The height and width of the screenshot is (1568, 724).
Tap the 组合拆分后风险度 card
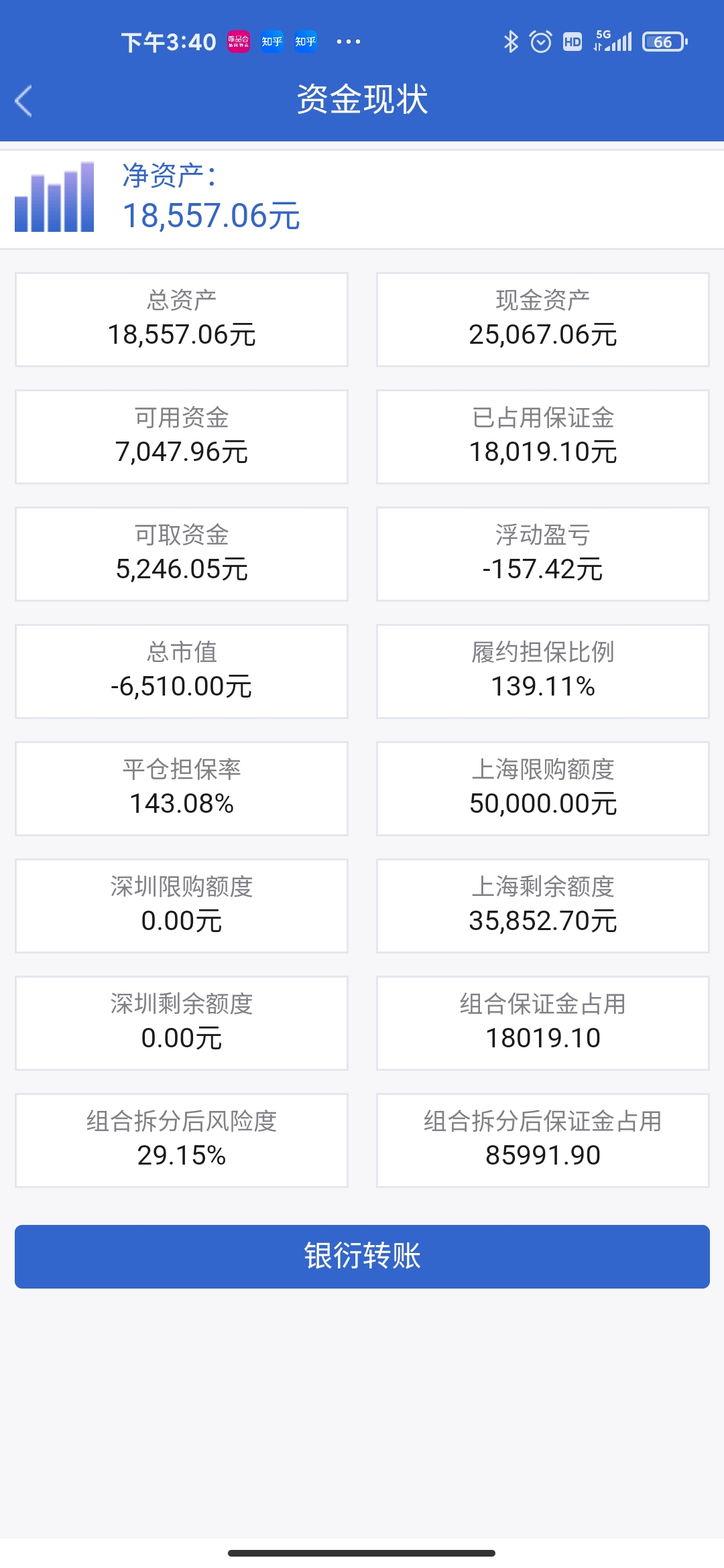click(x=182, y=1140)
